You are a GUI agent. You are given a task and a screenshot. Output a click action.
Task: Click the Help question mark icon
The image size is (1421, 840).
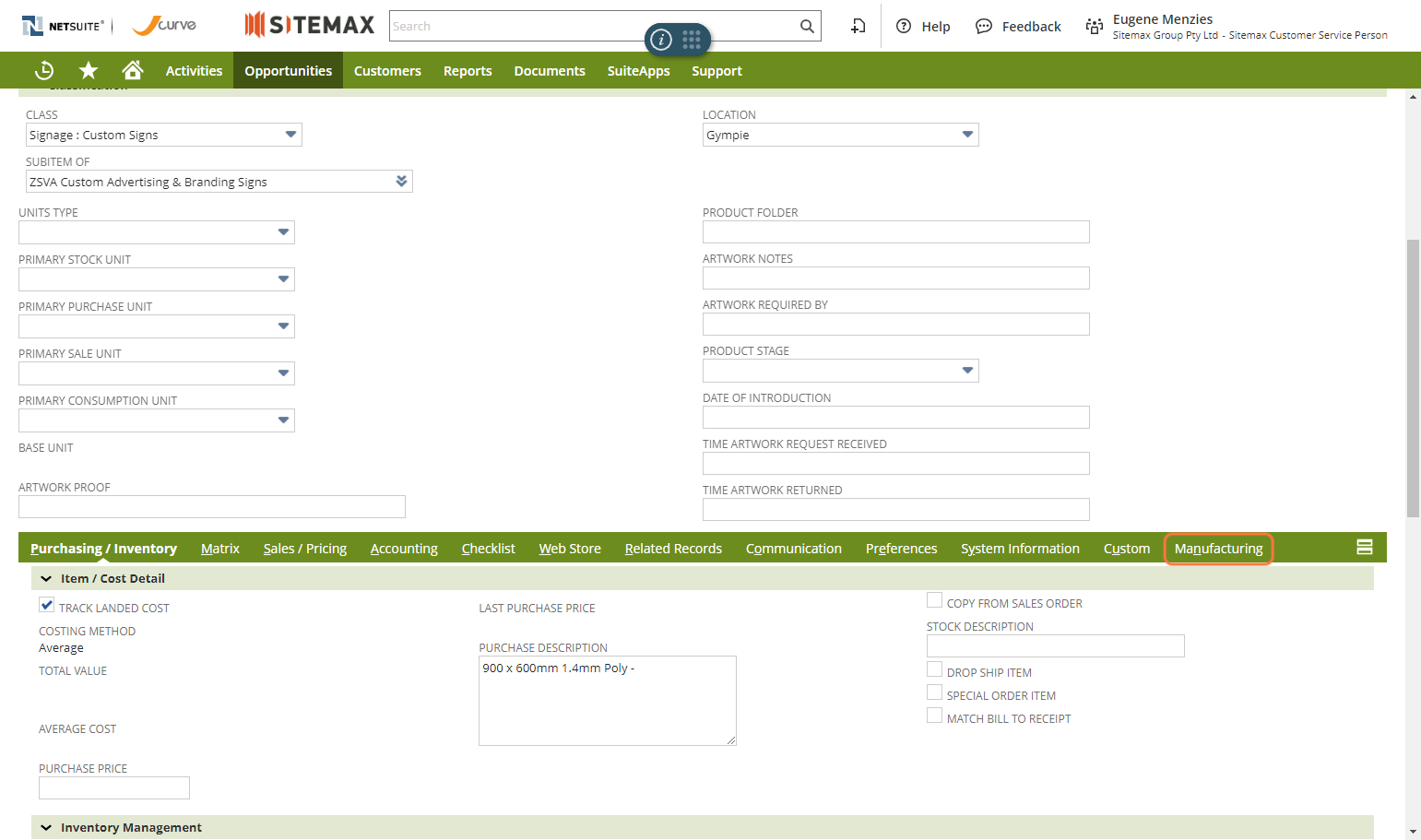pos(904,26)
